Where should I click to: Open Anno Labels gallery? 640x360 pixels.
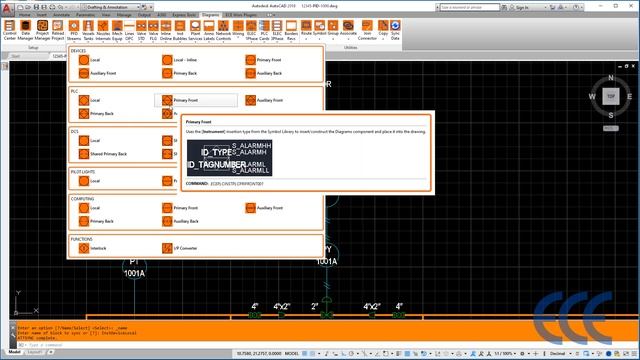[209, 31]
